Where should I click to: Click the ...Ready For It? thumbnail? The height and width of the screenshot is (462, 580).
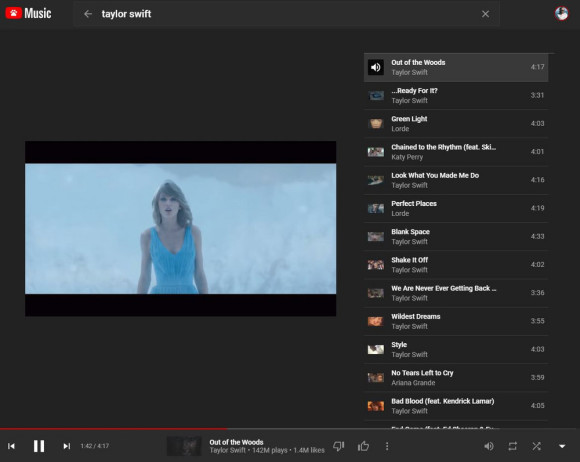pos(375,96)
